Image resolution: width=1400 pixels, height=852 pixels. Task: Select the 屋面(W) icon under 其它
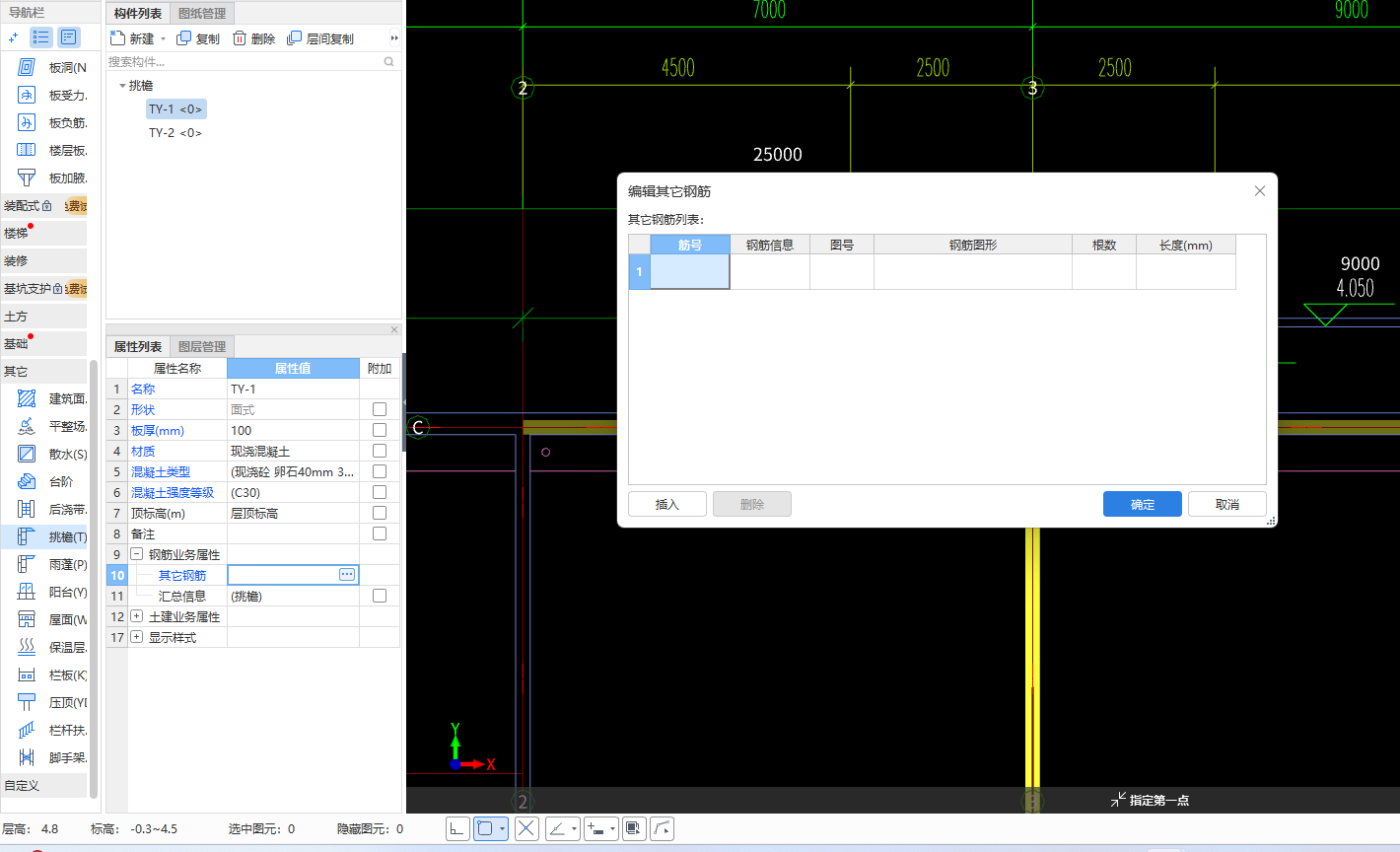(27, 619)
